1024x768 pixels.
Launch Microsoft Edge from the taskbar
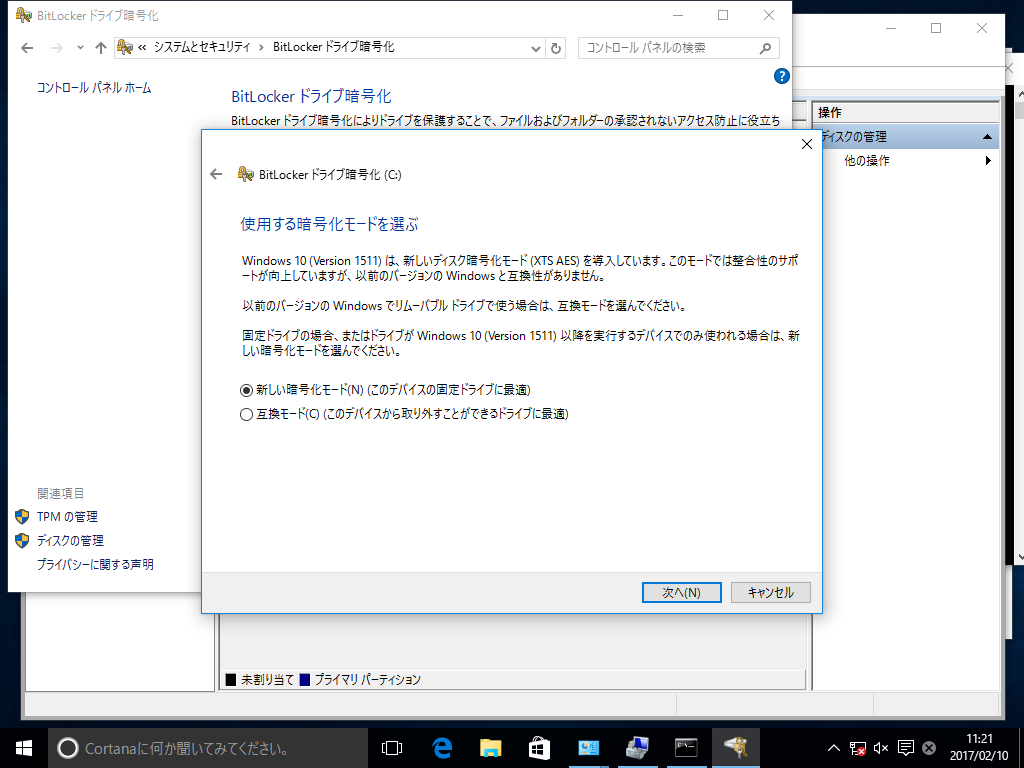click(x=442, y=748)
